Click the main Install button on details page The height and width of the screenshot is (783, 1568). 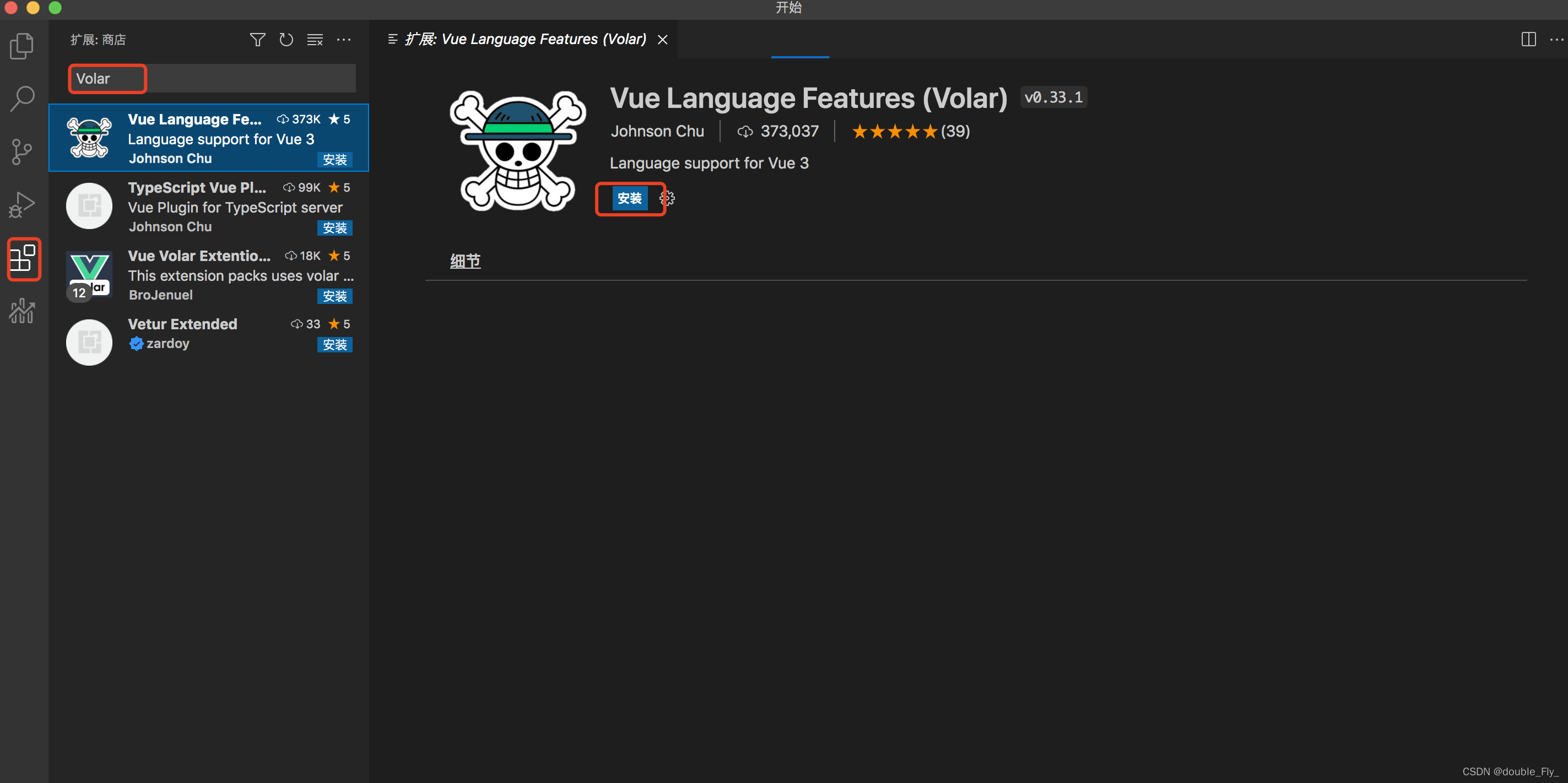coord(629,198)
